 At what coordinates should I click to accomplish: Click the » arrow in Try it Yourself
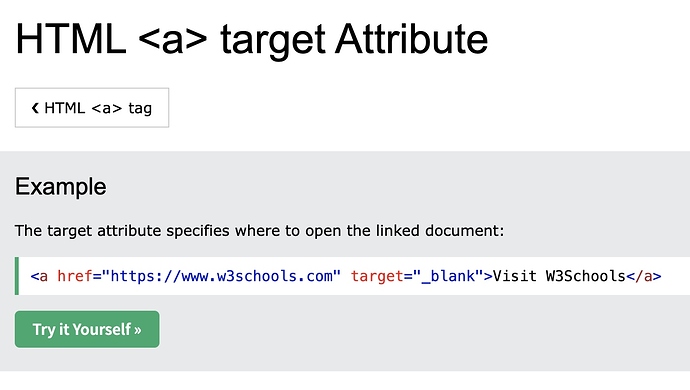138,330
